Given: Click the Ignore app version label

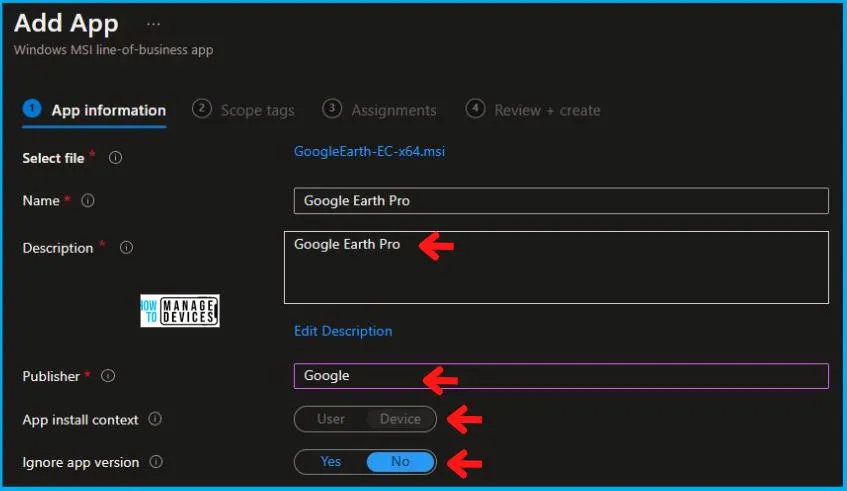Looking at the screenshot, I should click(81, 462).
